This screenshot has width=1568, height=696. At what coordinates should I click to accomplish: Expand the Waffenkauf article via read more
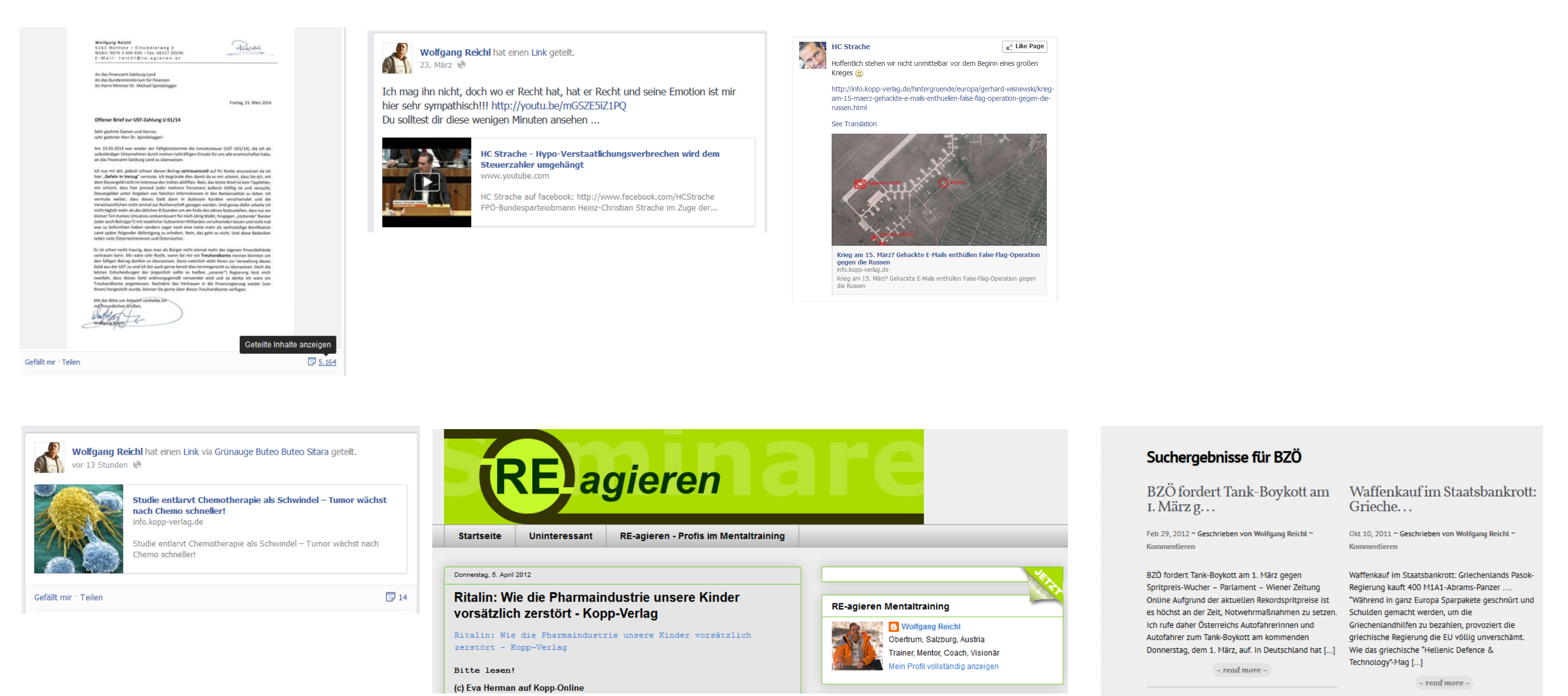coord(1444,683)
